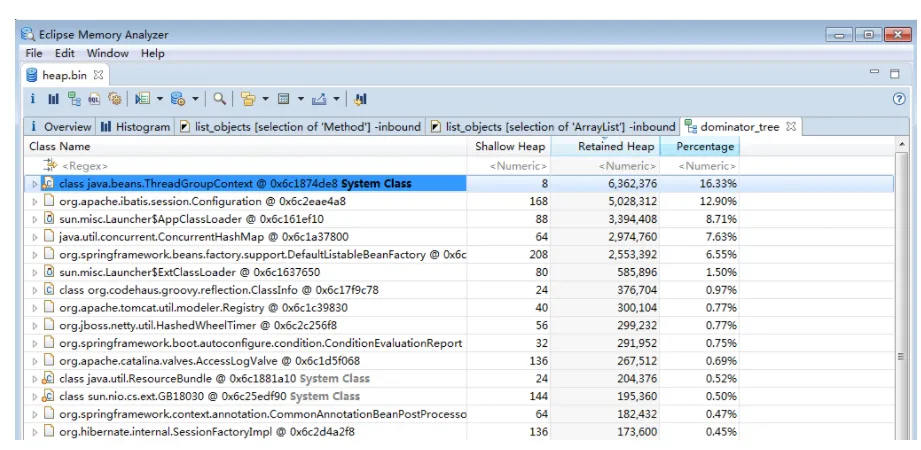Viewport: 921px width, 450px height.
Task: Open the Window menu
Action: click(x=107, y=53)
